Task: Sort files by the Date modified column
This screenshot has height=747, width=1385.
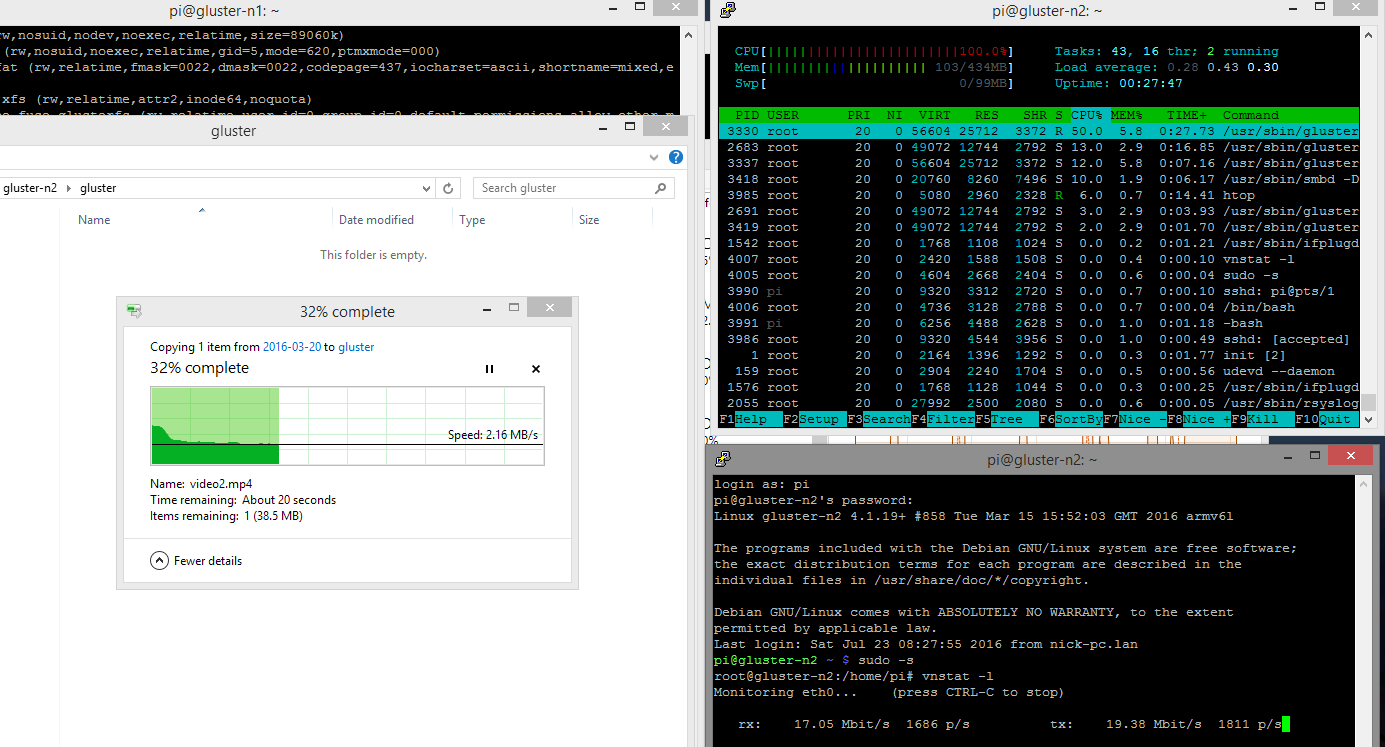Action: 376,220
